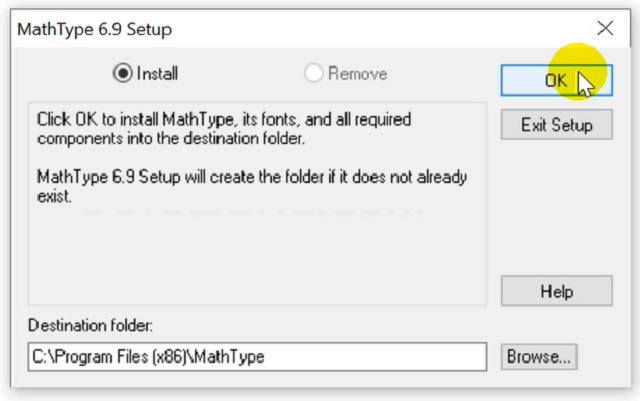Screen dimensions: 640x401
Task: Select the Remove radio button
Action: coord(313,73)
